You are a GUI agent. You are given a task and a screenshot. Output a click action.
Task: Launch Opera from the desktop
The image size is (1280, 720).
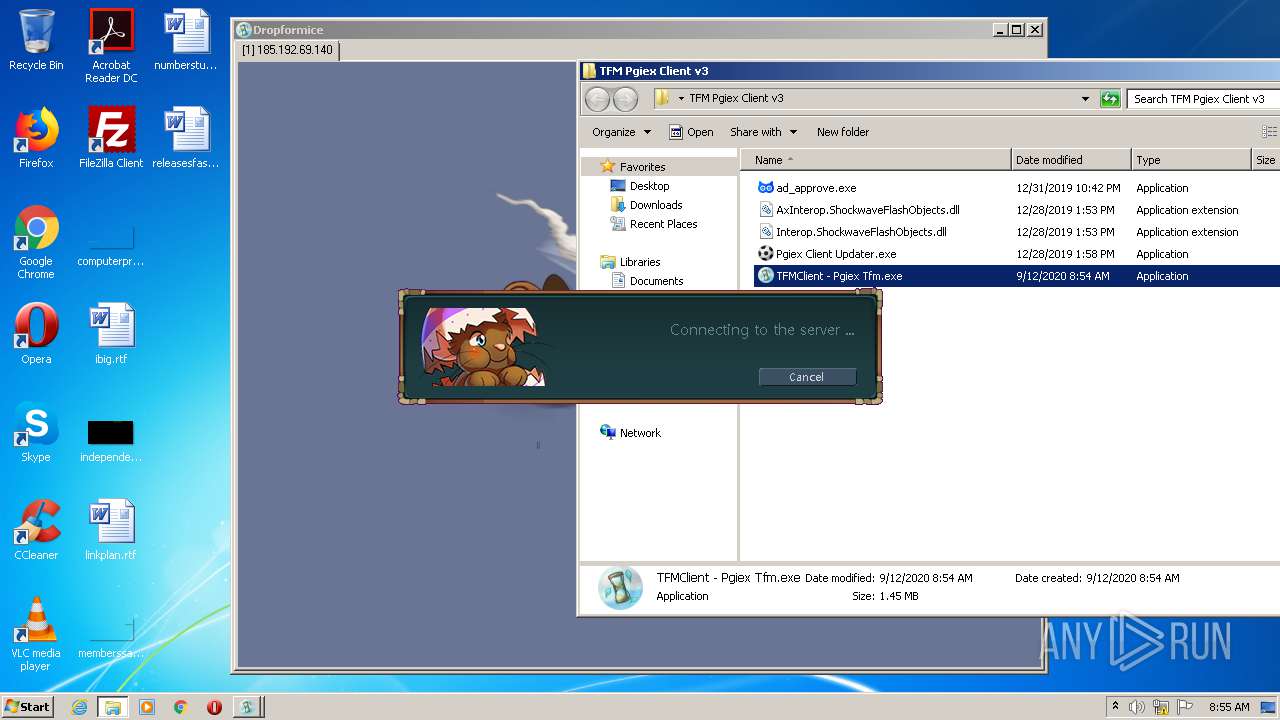coord(36,333)
